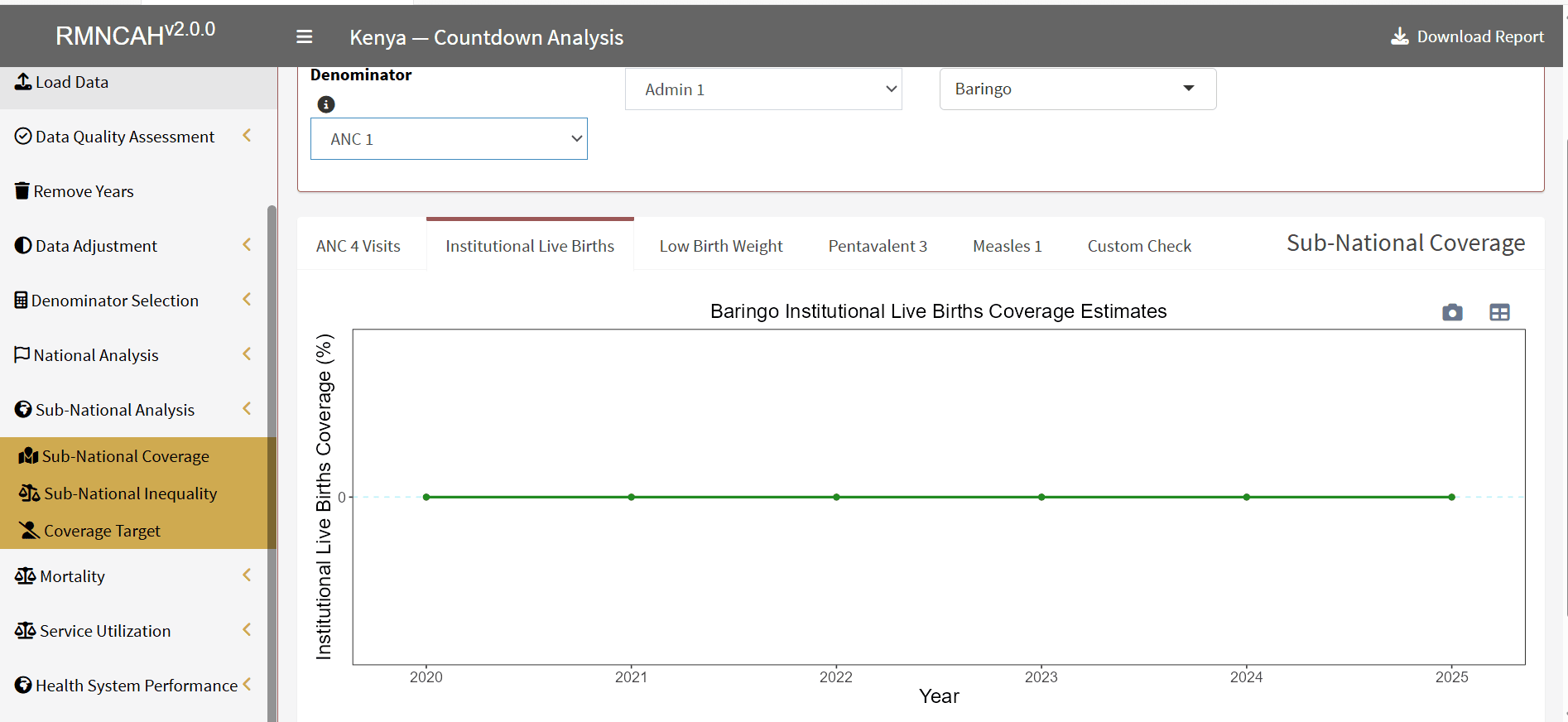Open the Measles 1 tab
The width and height of the screenshot is (1568, 722).
click(x=1008, y=246)
